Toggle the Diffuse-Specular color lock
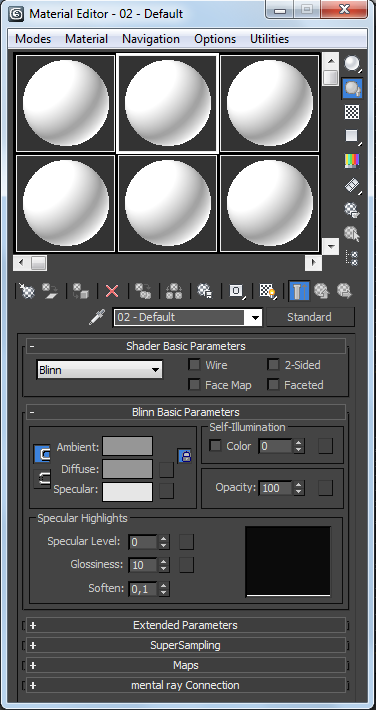 (x=42, y=479)
